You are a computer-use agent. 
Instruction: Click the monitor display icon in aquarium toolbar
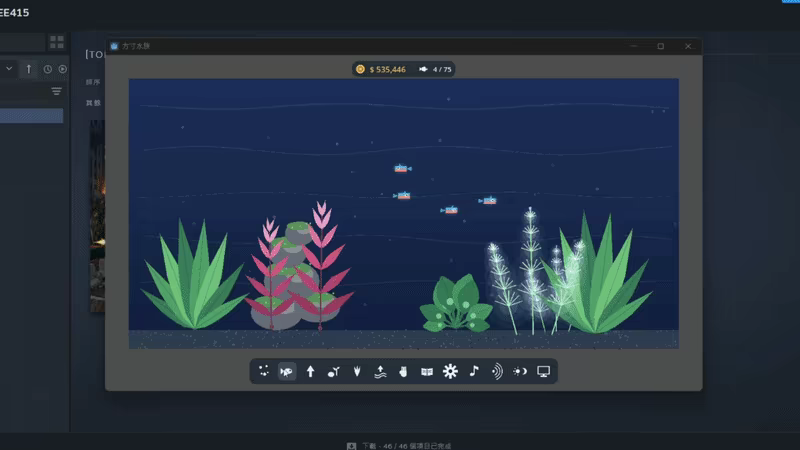[543, 371]
